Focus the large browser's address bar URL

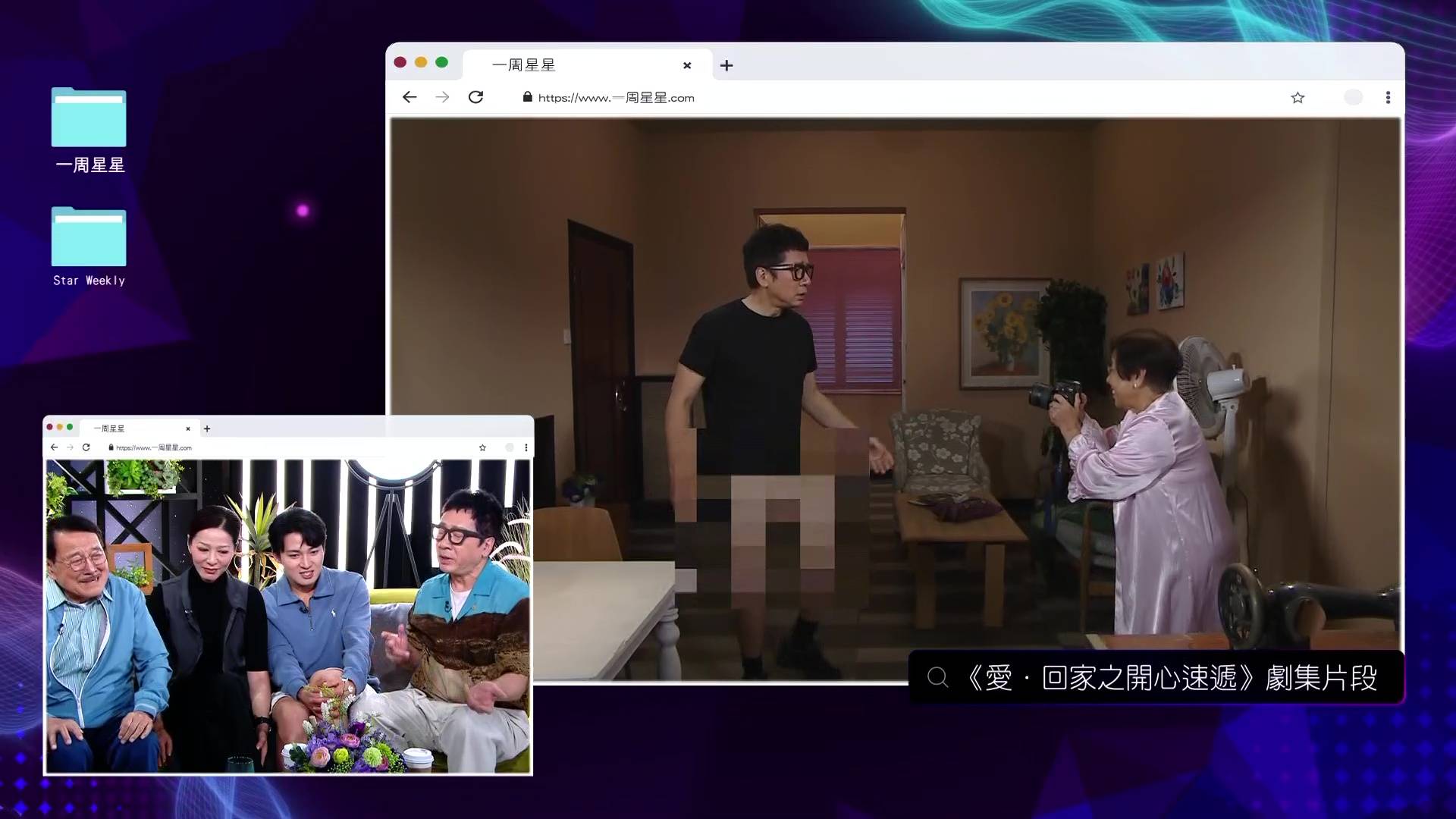616,98
